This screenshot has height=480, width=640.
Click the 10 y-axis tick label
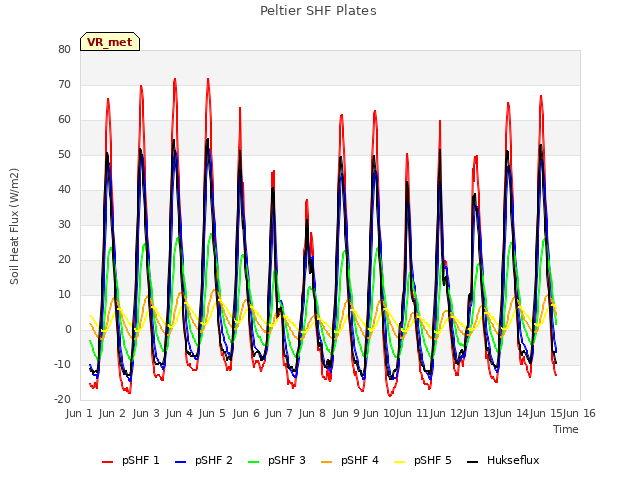(64, 295)
